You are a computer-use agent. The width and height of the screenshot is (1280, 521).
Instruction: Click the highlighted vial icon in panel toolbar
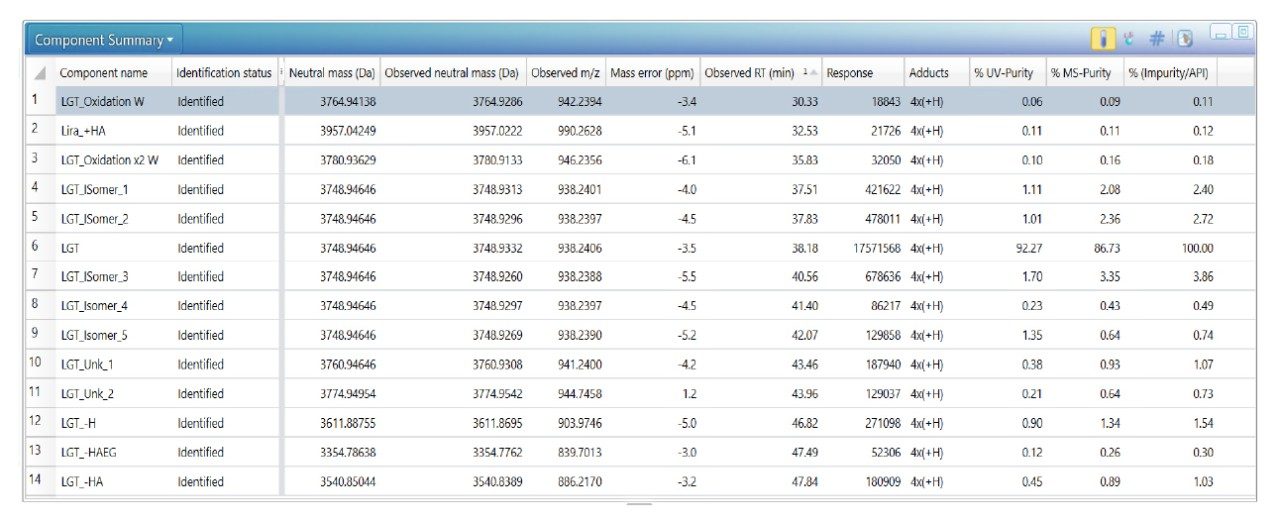coord(1105,40)
